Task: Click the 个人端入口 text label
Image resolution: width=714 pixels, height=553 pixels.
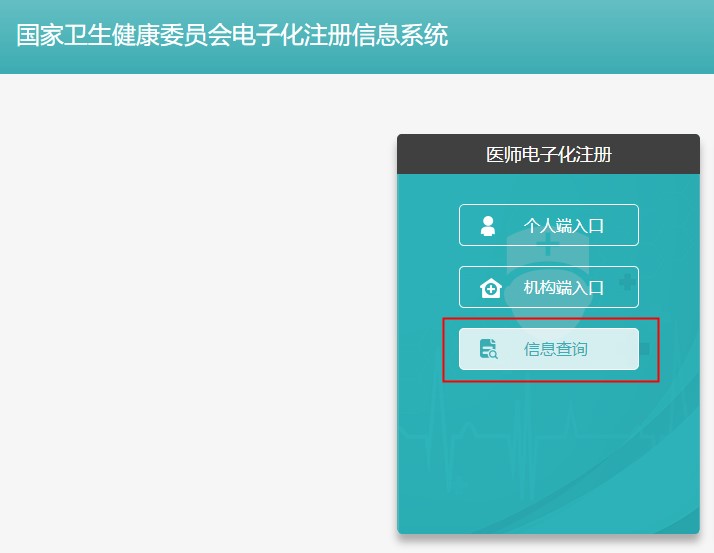Action: click(x=563, y=226)
